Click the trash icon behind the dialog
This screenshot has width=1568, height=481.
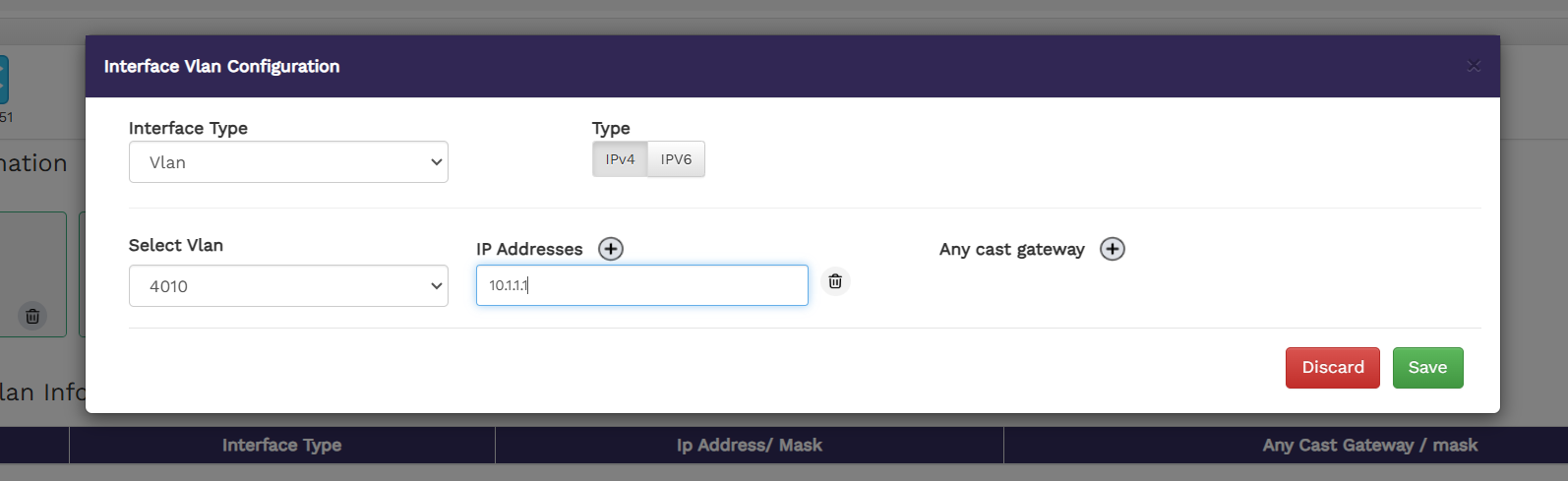coord(32,316)
